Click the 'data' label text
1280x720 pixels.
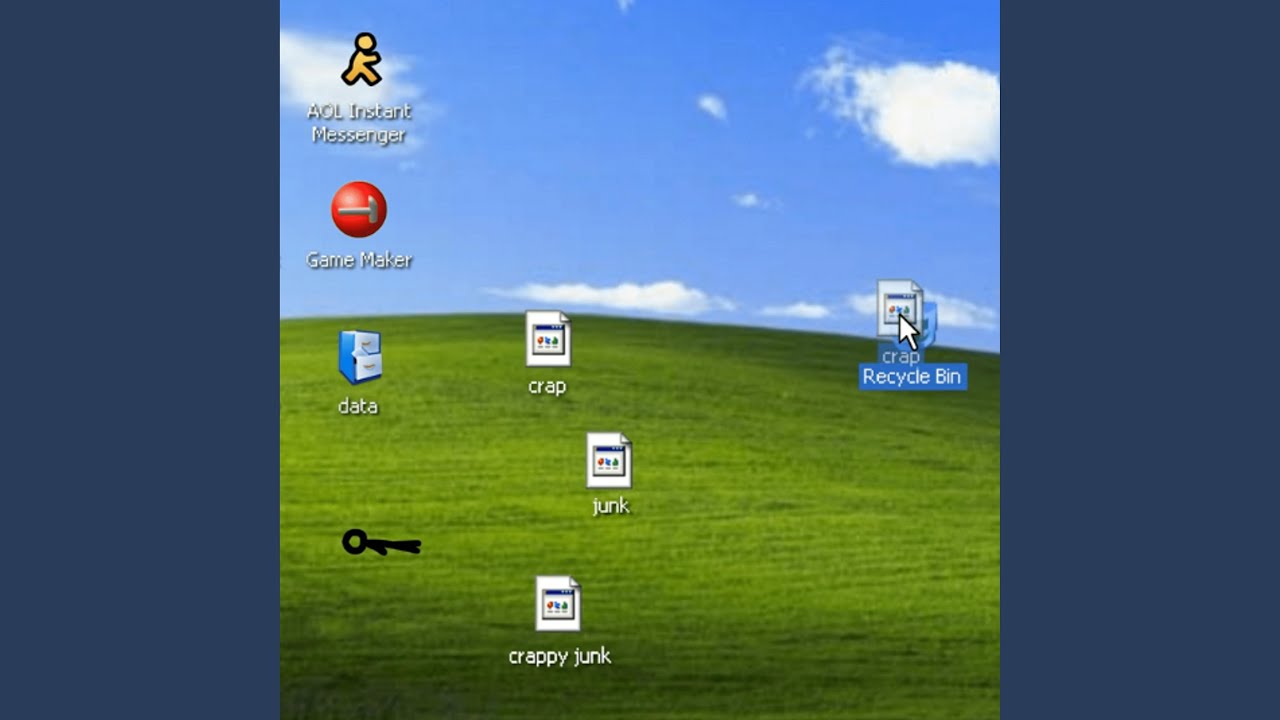358,406
